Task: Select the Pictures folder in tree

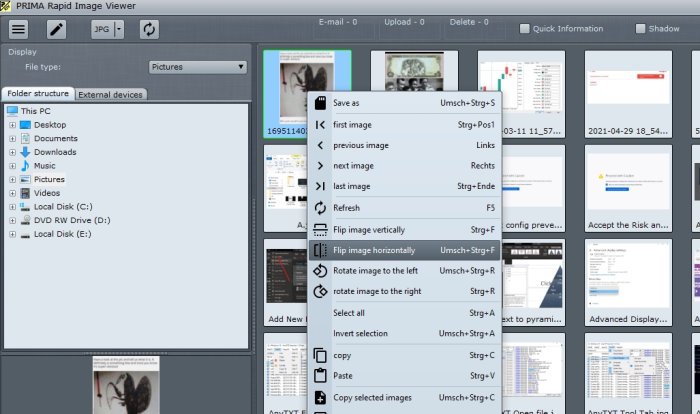Action: [49, 179]
